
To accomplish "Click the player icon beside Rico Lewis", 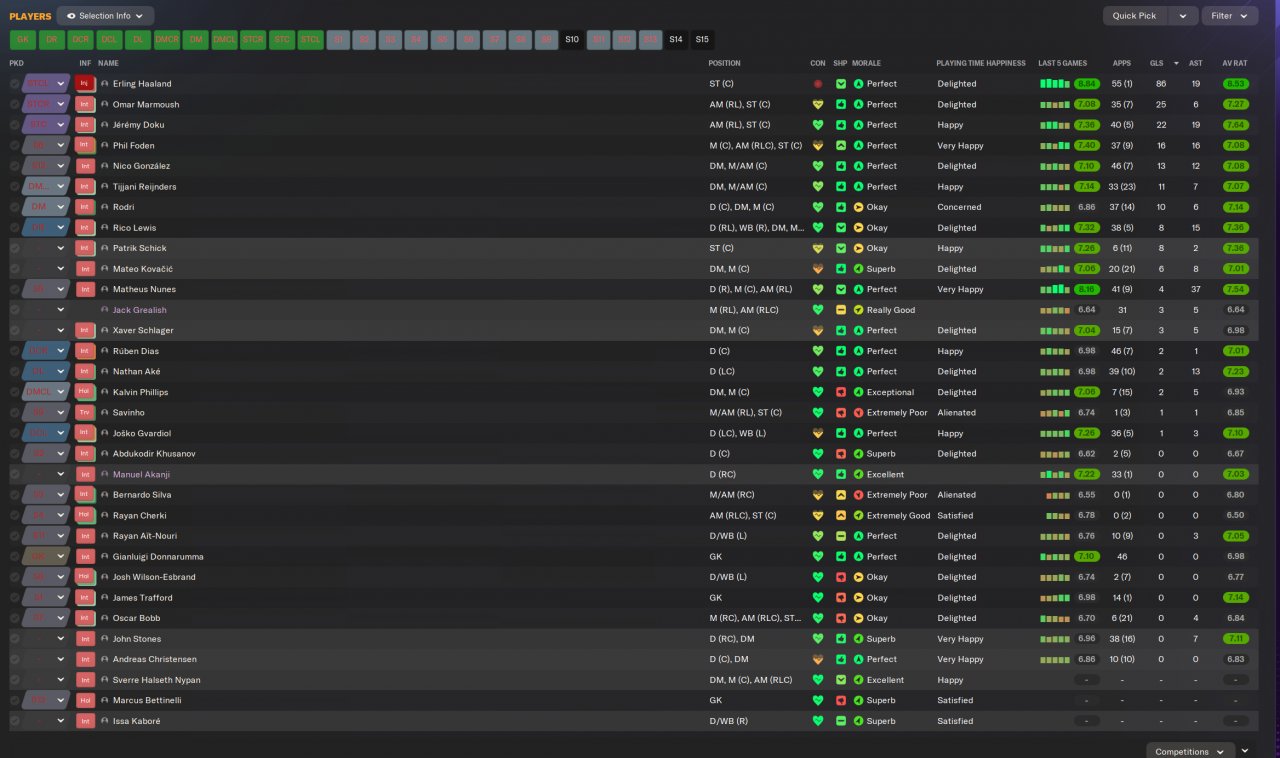I will click(x=105, y=228).
